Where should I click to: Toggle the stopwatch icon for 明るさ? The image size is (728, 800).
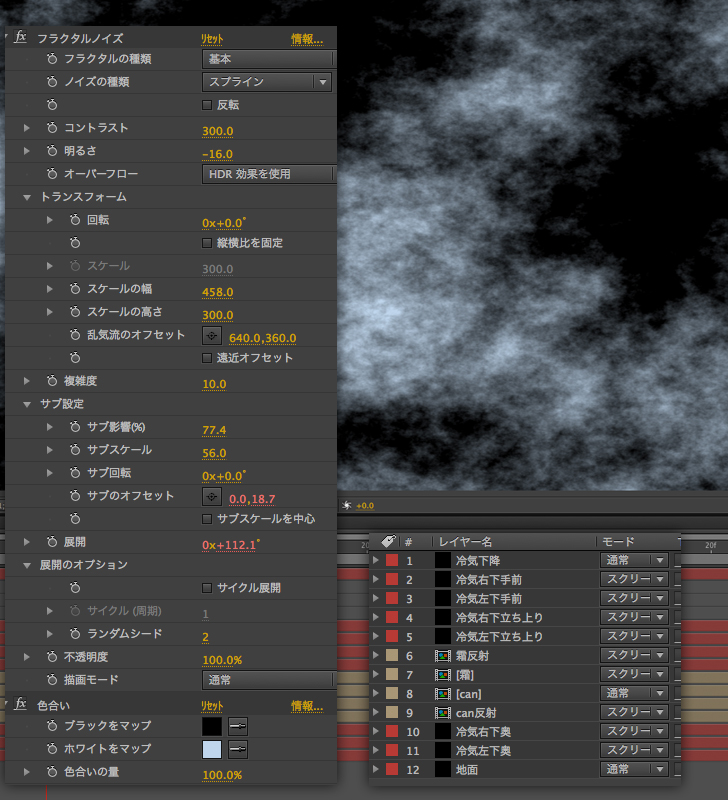52,152
